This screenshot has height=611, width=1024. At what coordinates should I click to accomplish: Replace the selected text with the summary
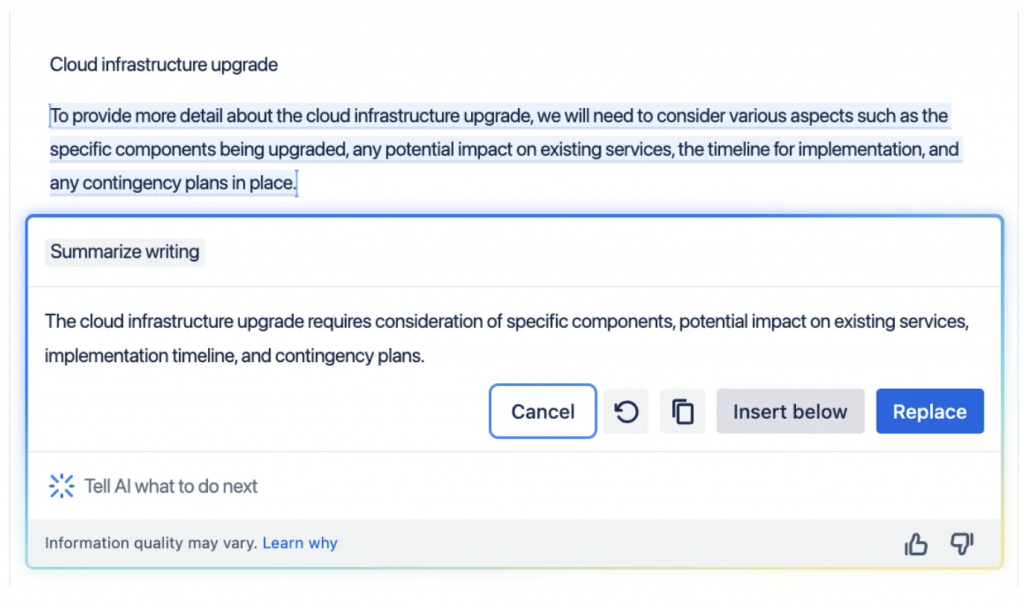929,411
